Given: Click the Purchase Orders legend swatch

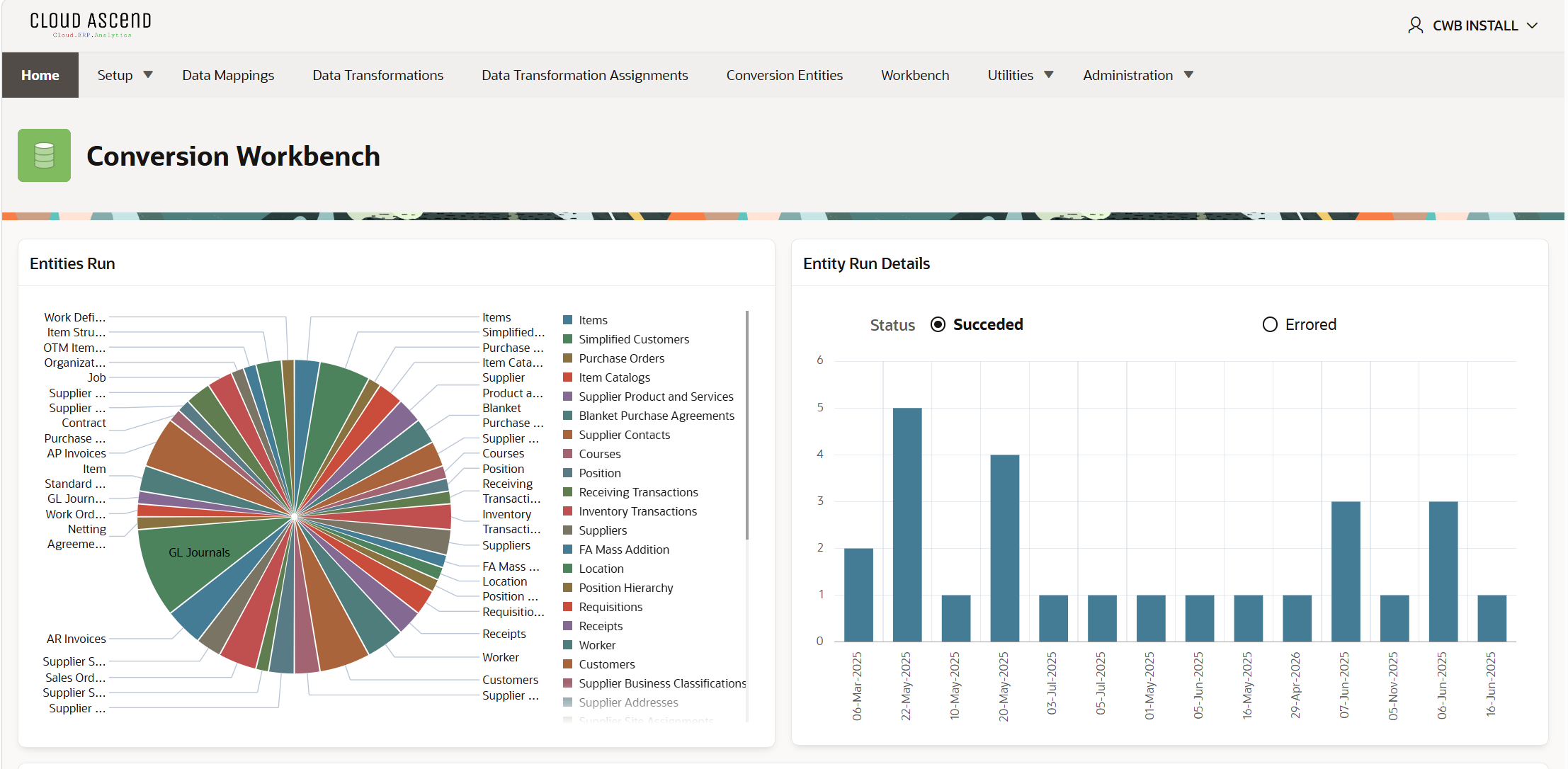Looking at the screenshot, I should pyautogui.click(x=567, y=358).
